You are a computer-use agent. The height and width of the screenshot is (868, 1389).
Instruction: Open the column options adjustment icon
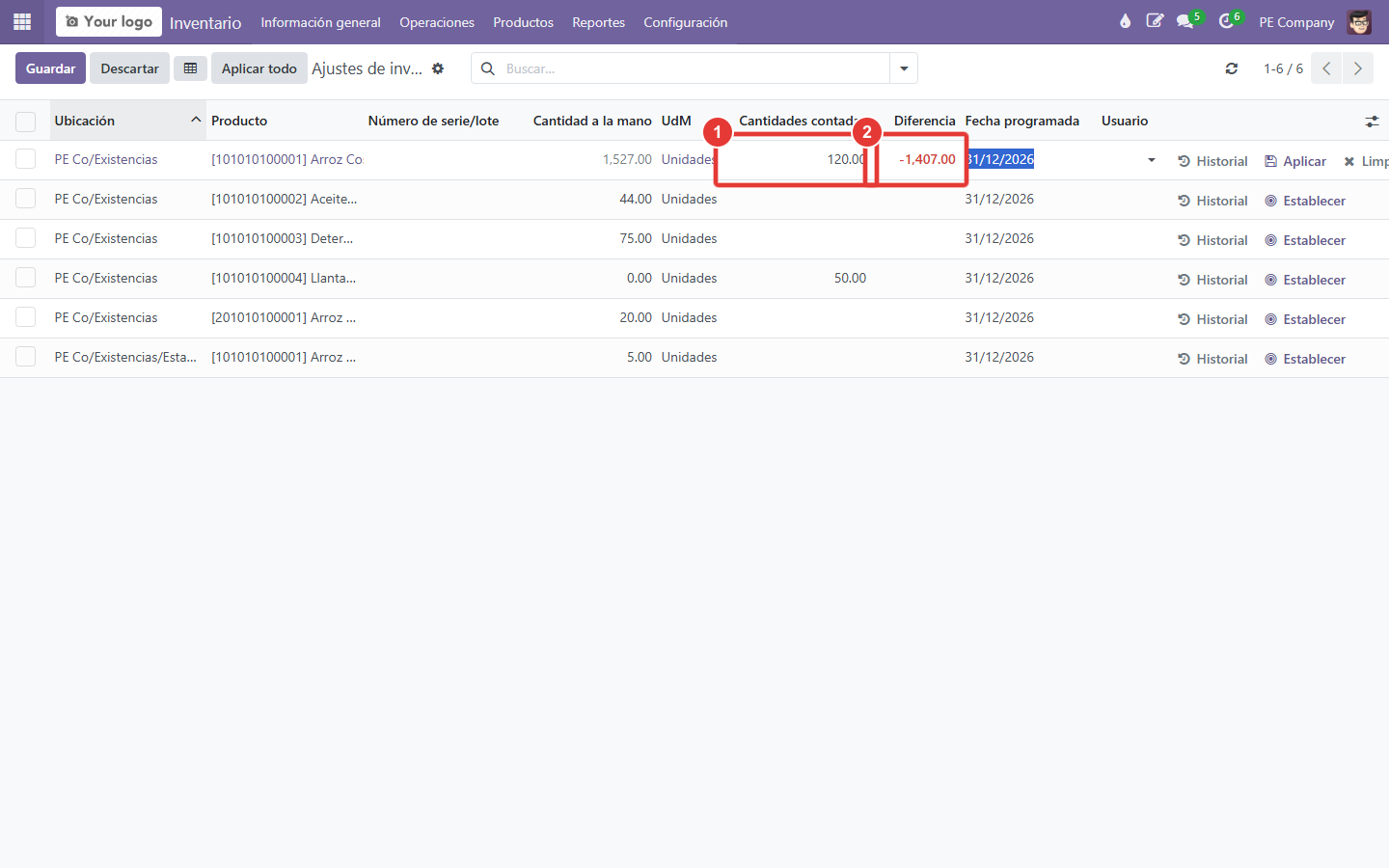tap(1372, 122)
